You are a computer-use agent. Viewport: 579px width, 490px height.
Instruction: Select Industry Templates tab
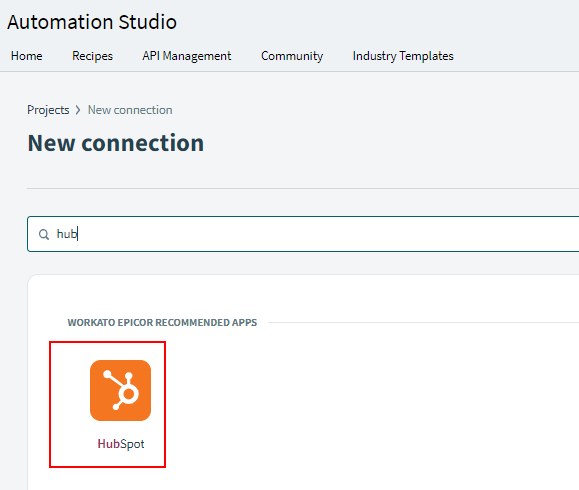[403, 56]
